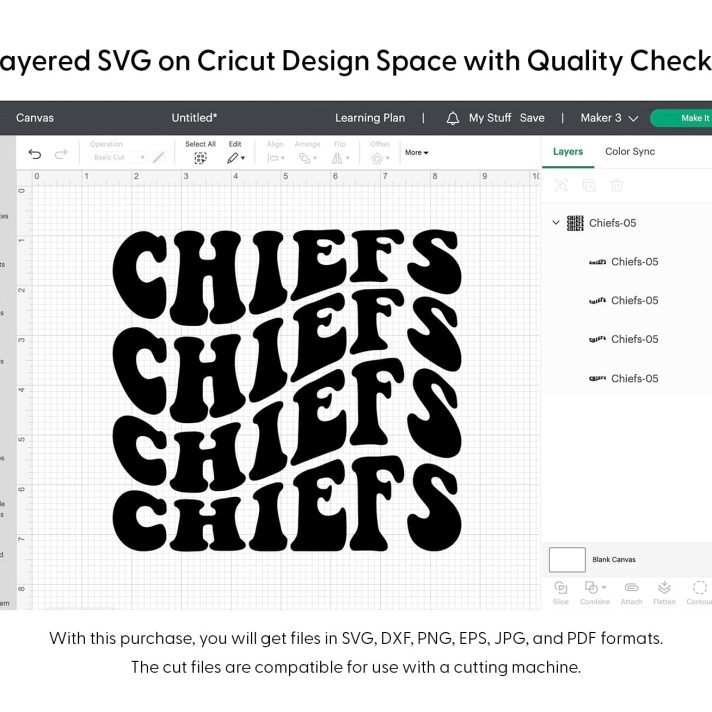Click the Blank Canvas label

(613, 559)
